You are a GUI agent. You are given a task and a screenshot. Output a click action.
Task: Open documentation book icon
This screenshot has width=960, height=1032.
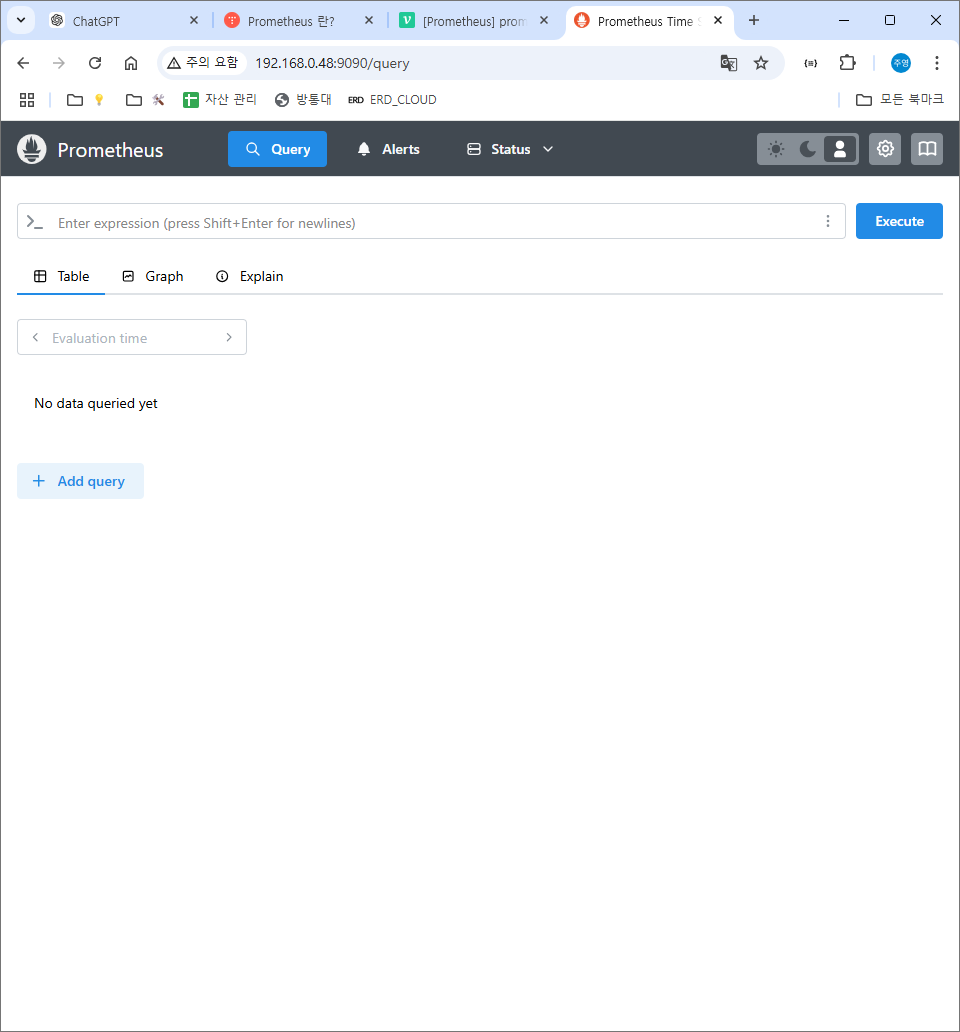tap(927, 149)
